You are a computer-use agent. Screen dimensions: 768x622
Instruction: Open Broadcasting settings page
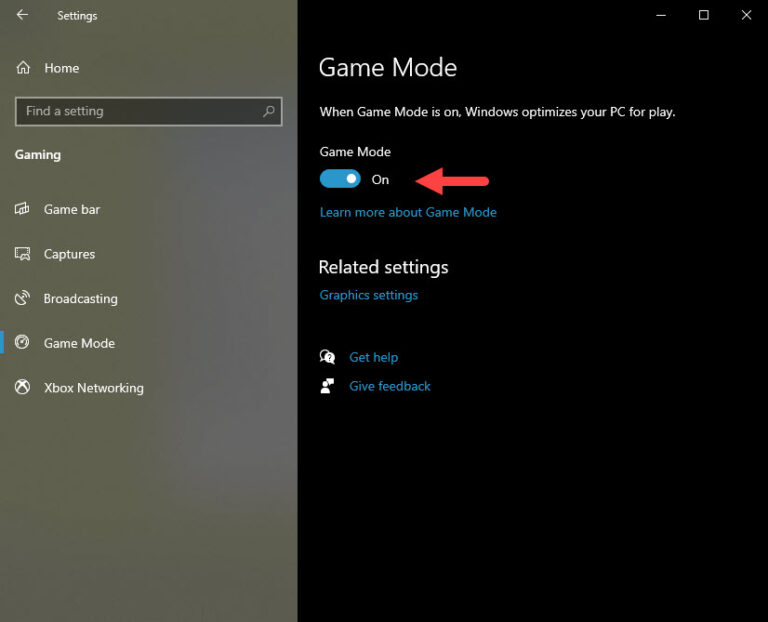[148, 298]
